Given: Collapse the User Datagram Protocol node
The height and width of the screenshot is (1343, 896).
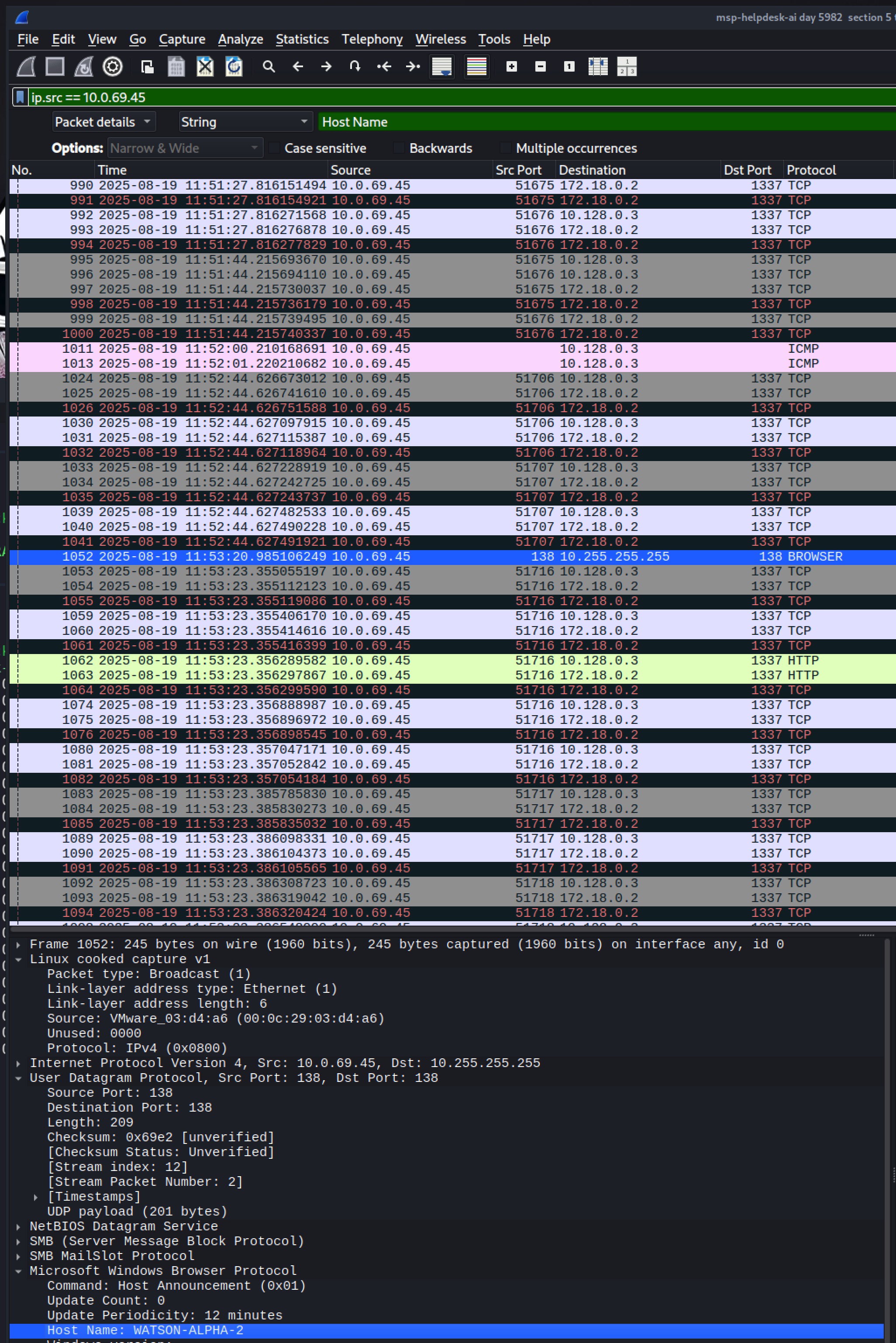Looking at the screenshot, I should 18,1078.
